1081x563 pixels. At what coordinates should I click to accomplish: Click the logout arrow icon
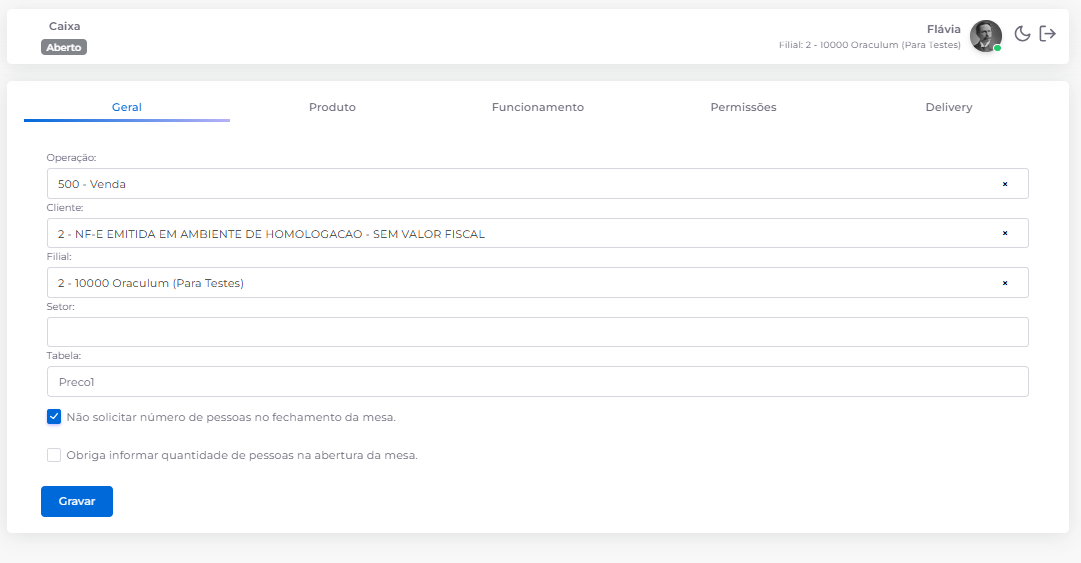pos(1047,34)
